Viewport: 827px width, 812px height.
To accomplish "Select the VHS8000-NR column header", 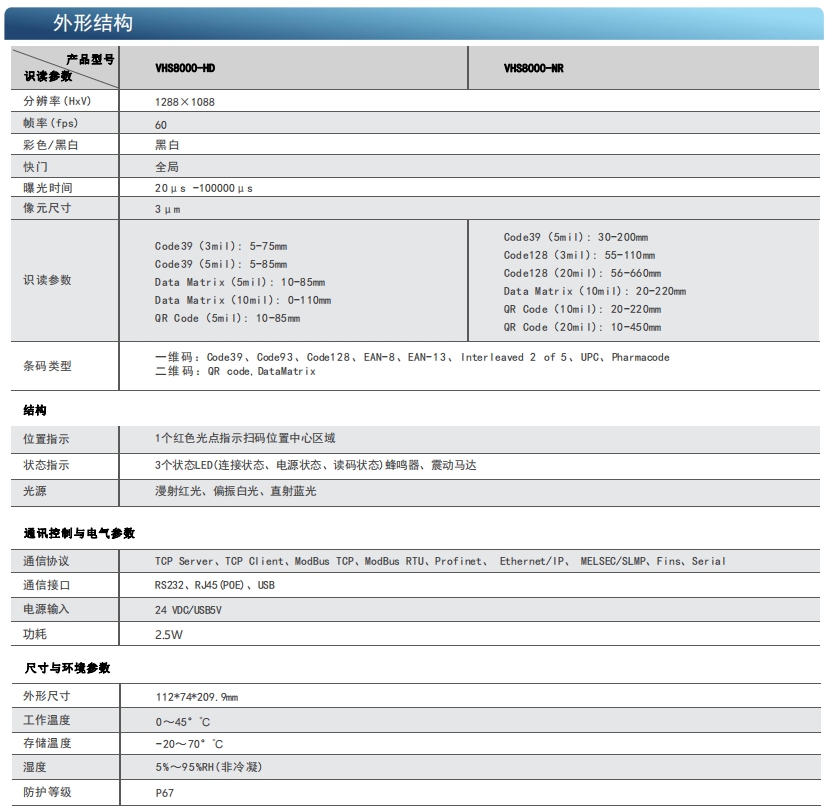I will pos(534,68).
